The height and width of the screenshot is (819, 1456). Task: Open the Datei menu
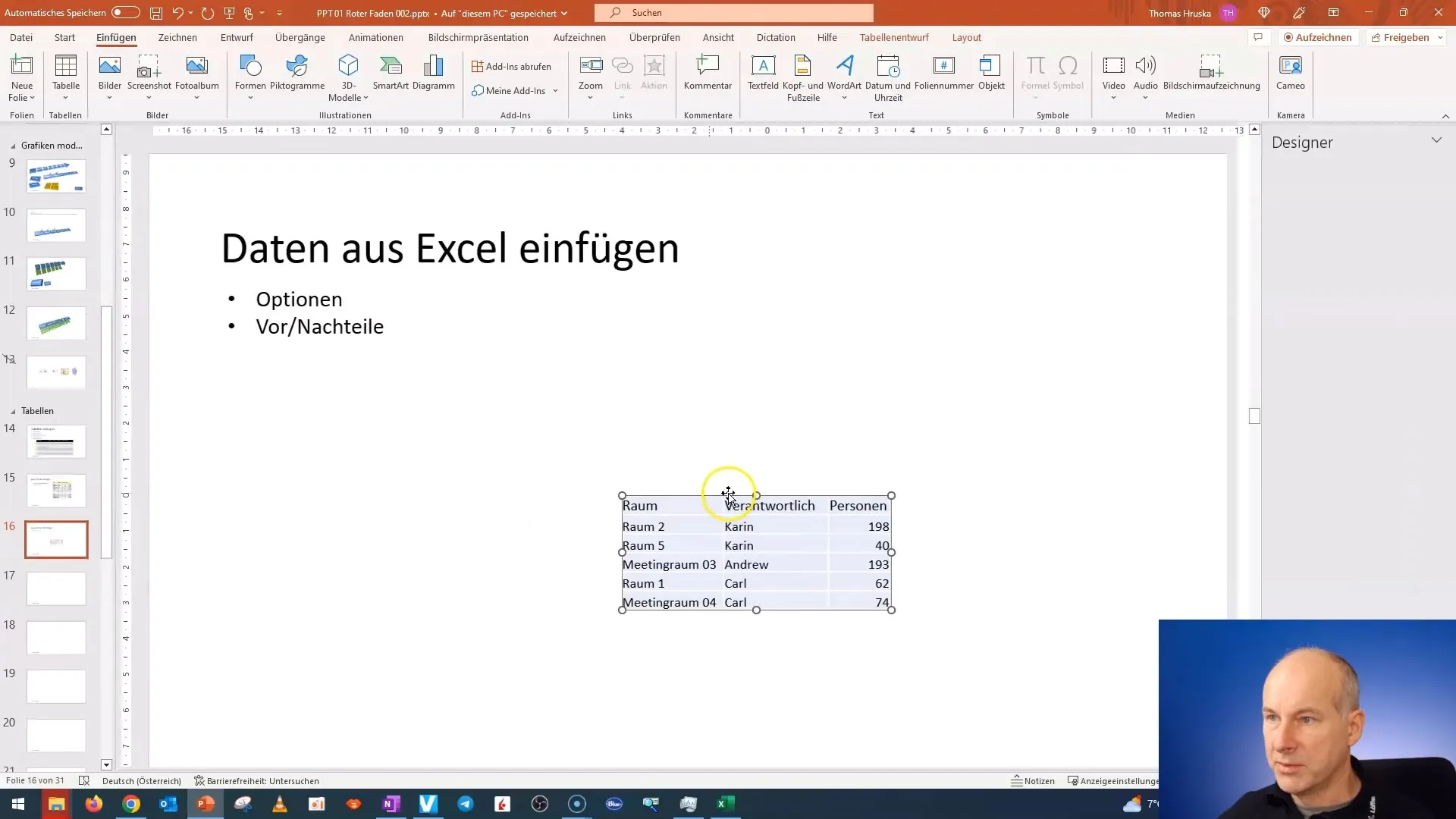(x=21, y=37)
